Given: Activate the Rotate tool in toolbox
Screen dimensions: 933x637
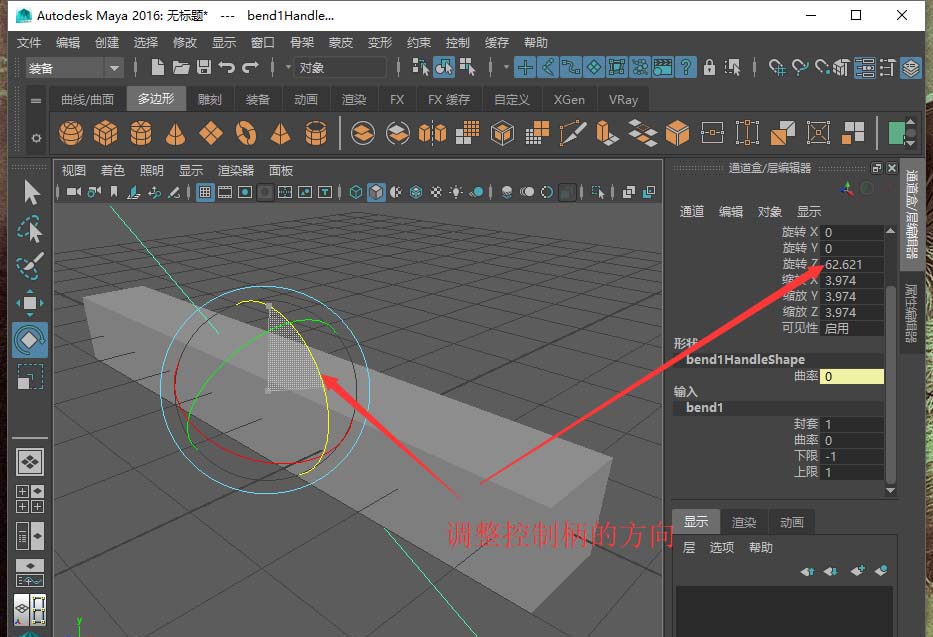Looking at the screenshot, I should [30, 339].
